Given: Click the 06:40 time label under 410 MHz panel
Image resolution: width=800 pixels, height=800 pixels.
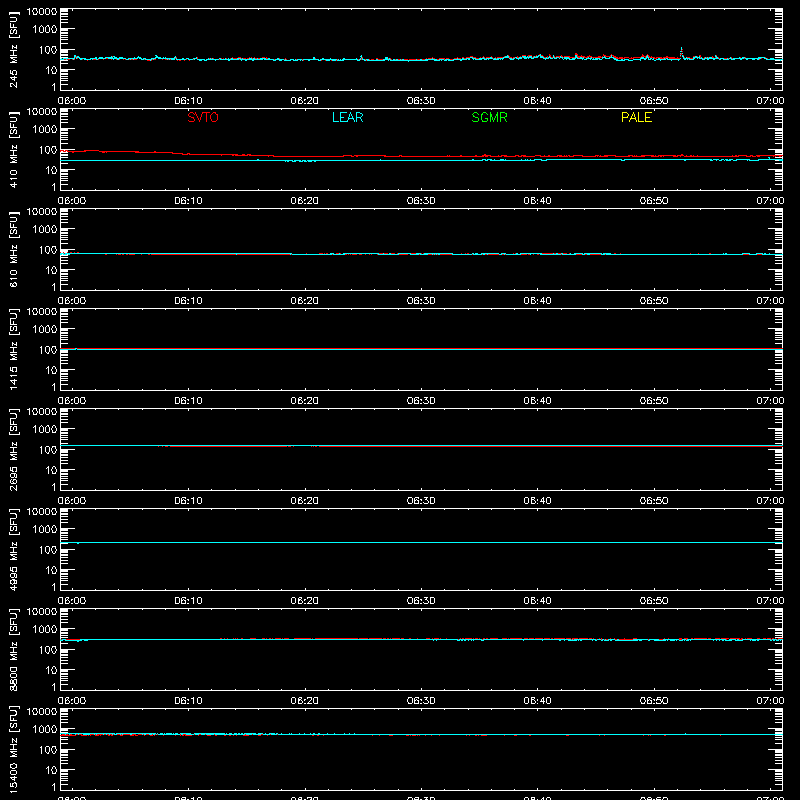Looking at the screenshot, I should coord(537,201).
